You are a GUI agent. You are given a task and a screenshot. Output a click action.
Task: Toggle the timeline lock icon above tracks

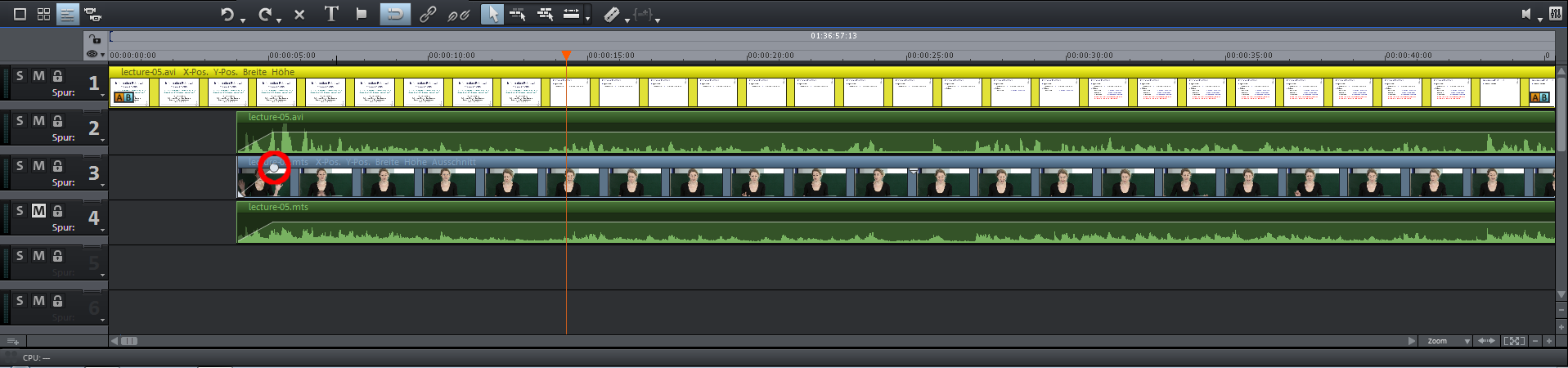[95, 38]
